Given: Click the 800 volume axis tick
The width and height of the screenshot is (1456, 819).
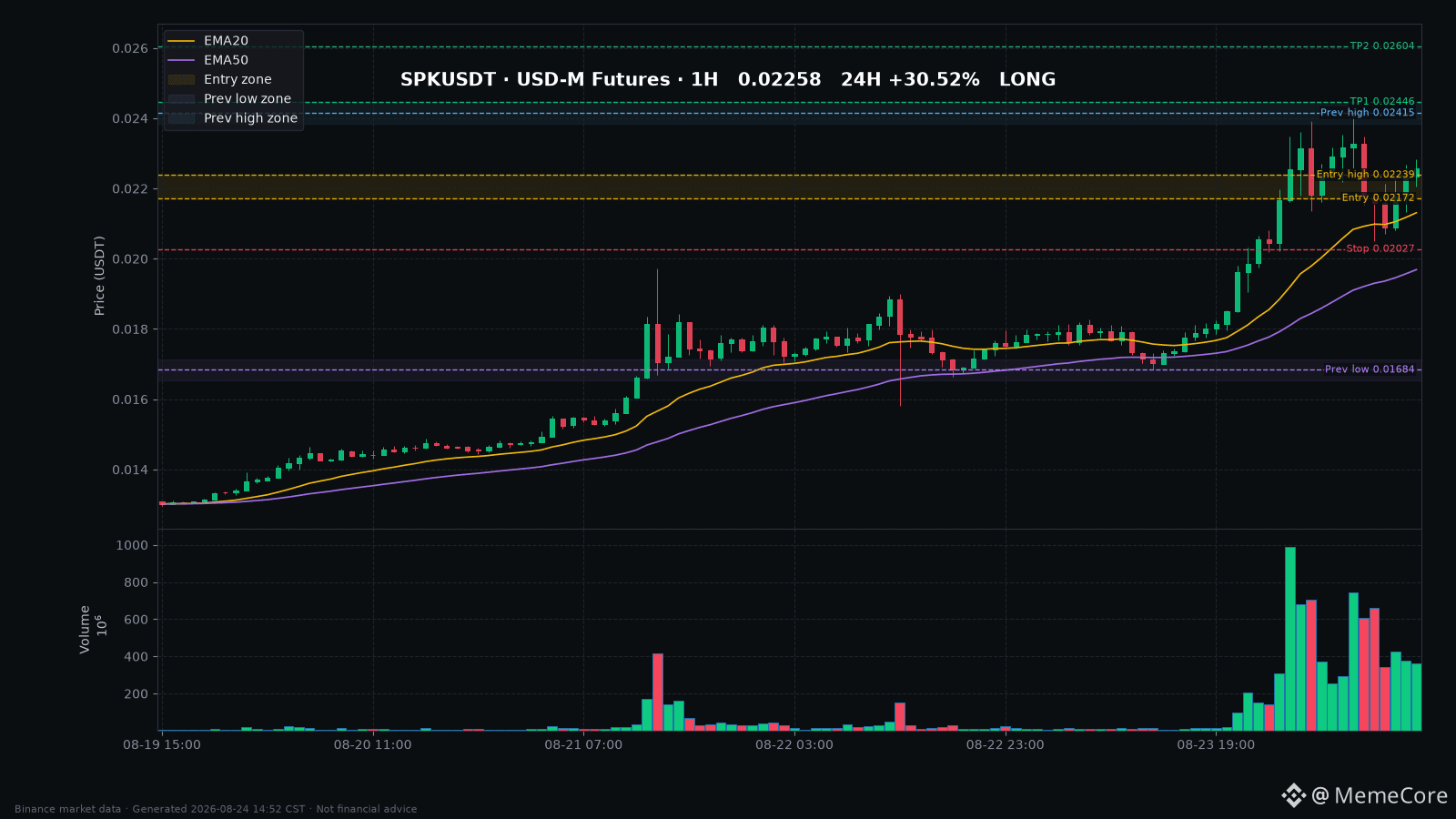Looking at the screenshot, I should coord(136,583).
